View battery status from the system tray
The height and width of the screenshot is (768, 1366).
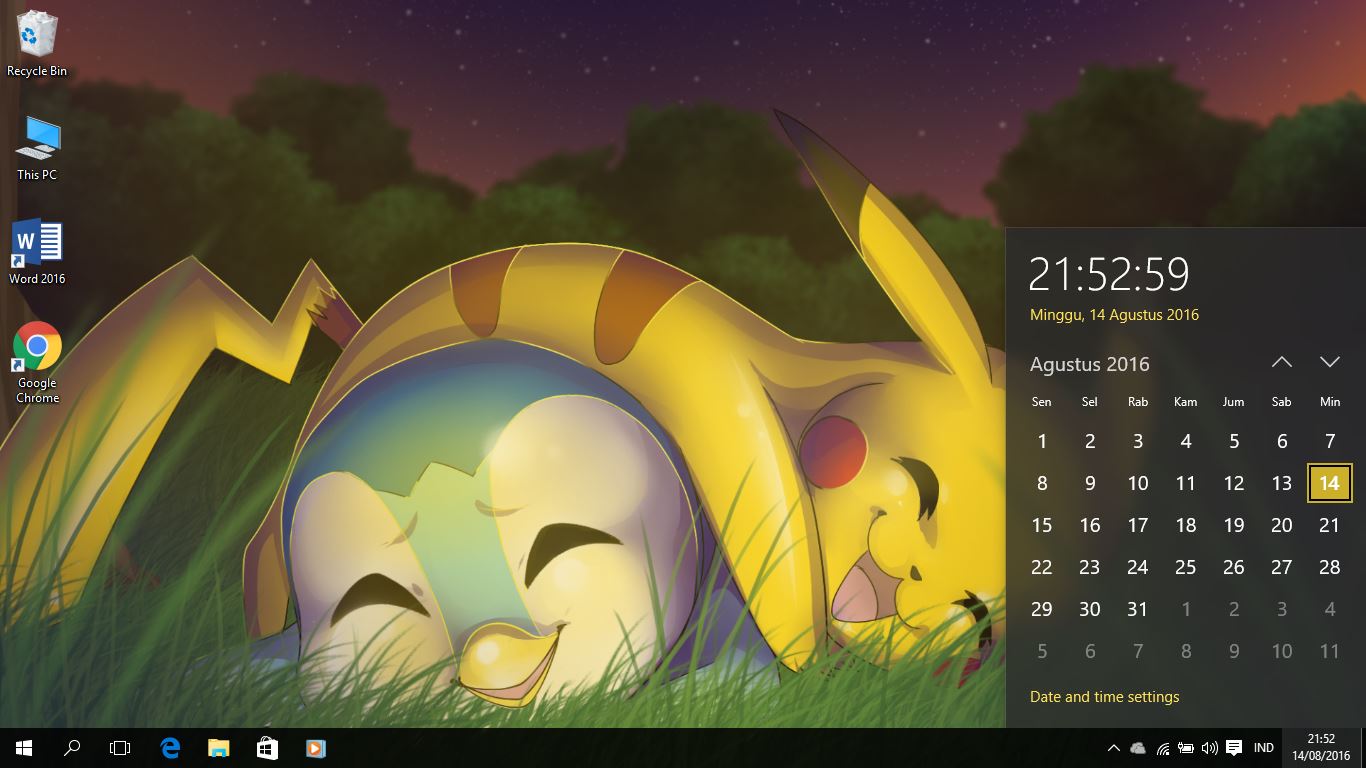1186,747
